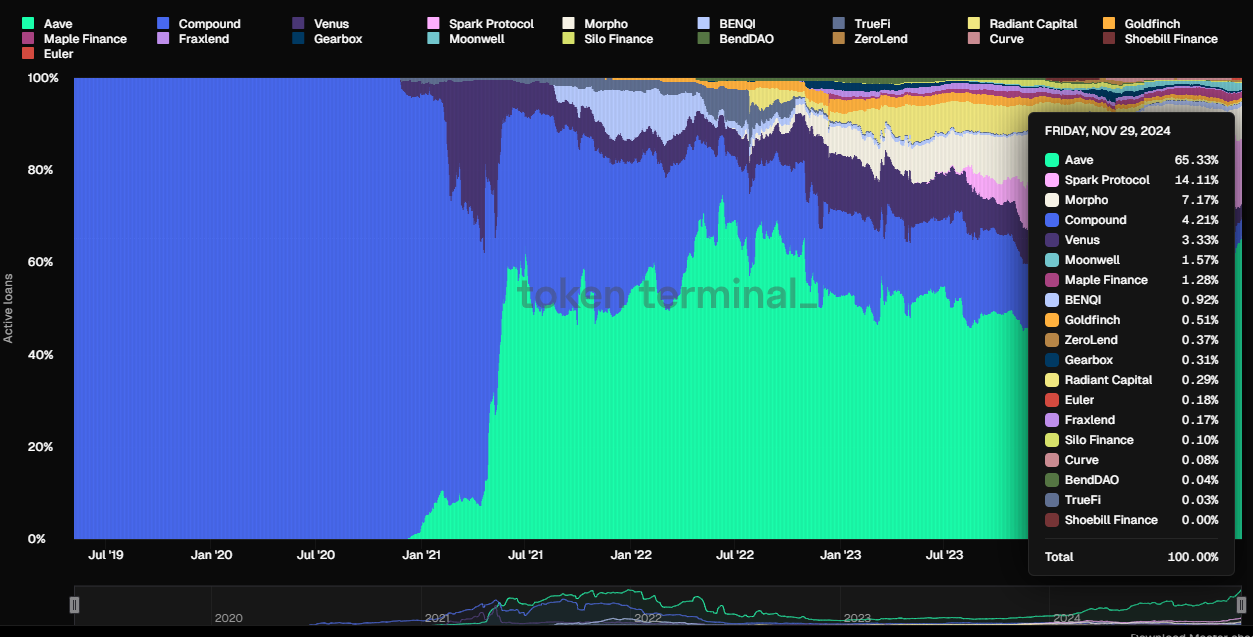Click the tooltip date header Friday, Nov 29, 2024
Screen dimensions: 1253x637
coord(1107,131)
